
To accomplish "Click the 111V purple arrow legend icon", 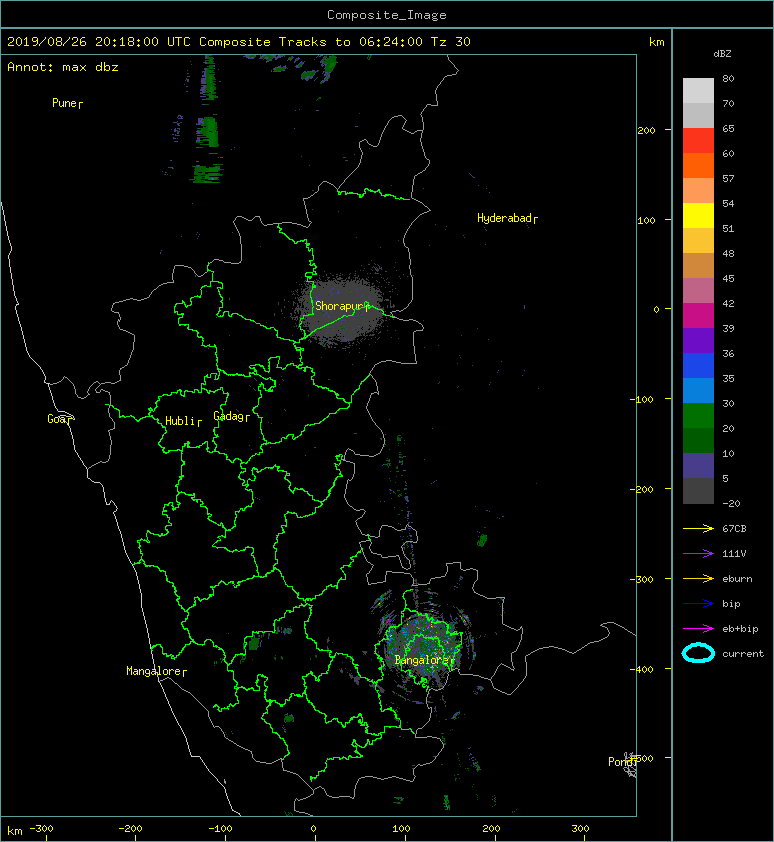I will (x=698, y=554).
